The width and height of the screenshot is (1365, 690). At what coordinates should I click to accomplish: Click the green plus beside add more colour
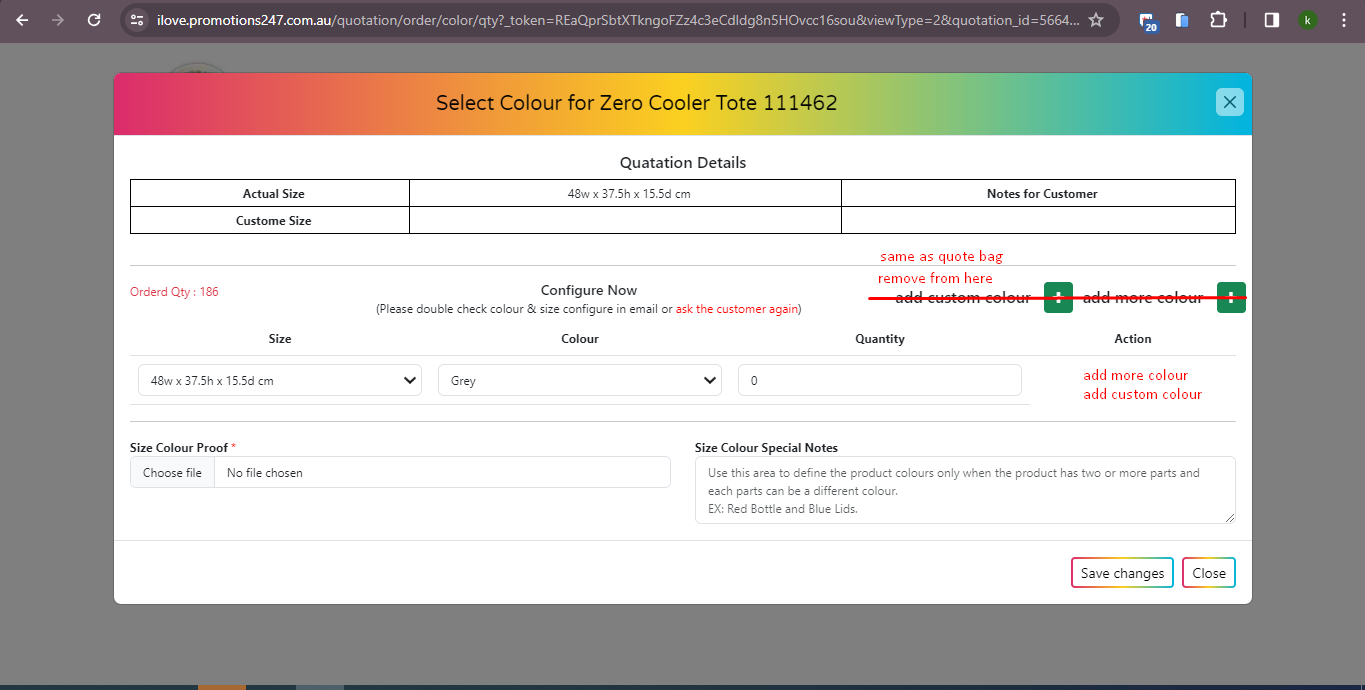pyautogui.click(x=1231, y=298)
